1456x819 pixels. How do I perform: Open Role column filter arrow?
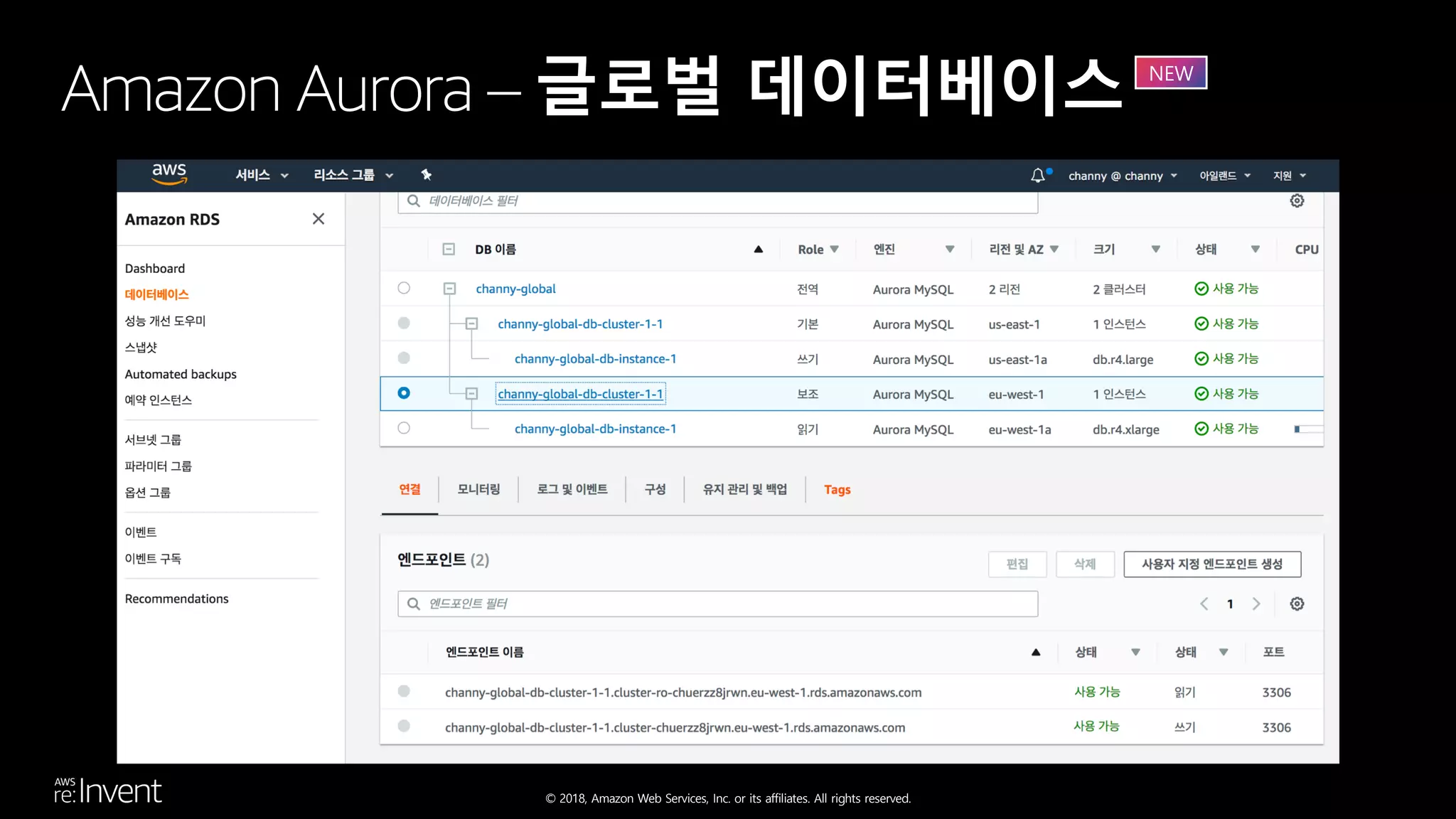(x=835, y=250)
